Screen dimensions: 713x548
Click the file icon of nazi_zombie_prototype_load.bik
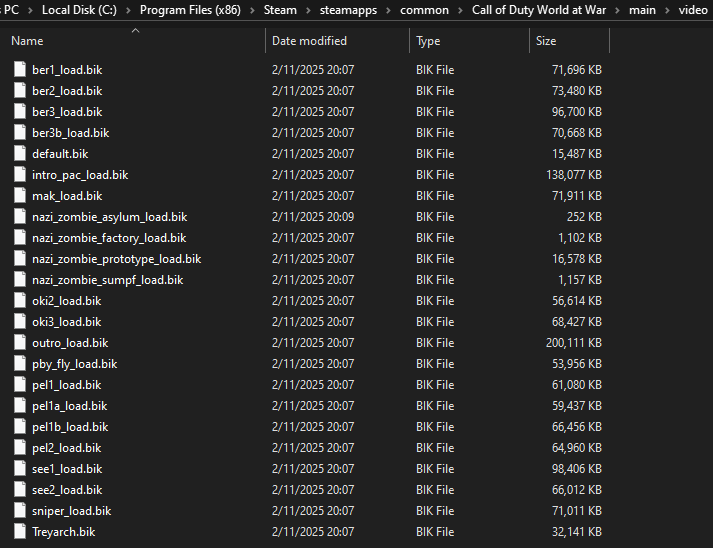20,258
